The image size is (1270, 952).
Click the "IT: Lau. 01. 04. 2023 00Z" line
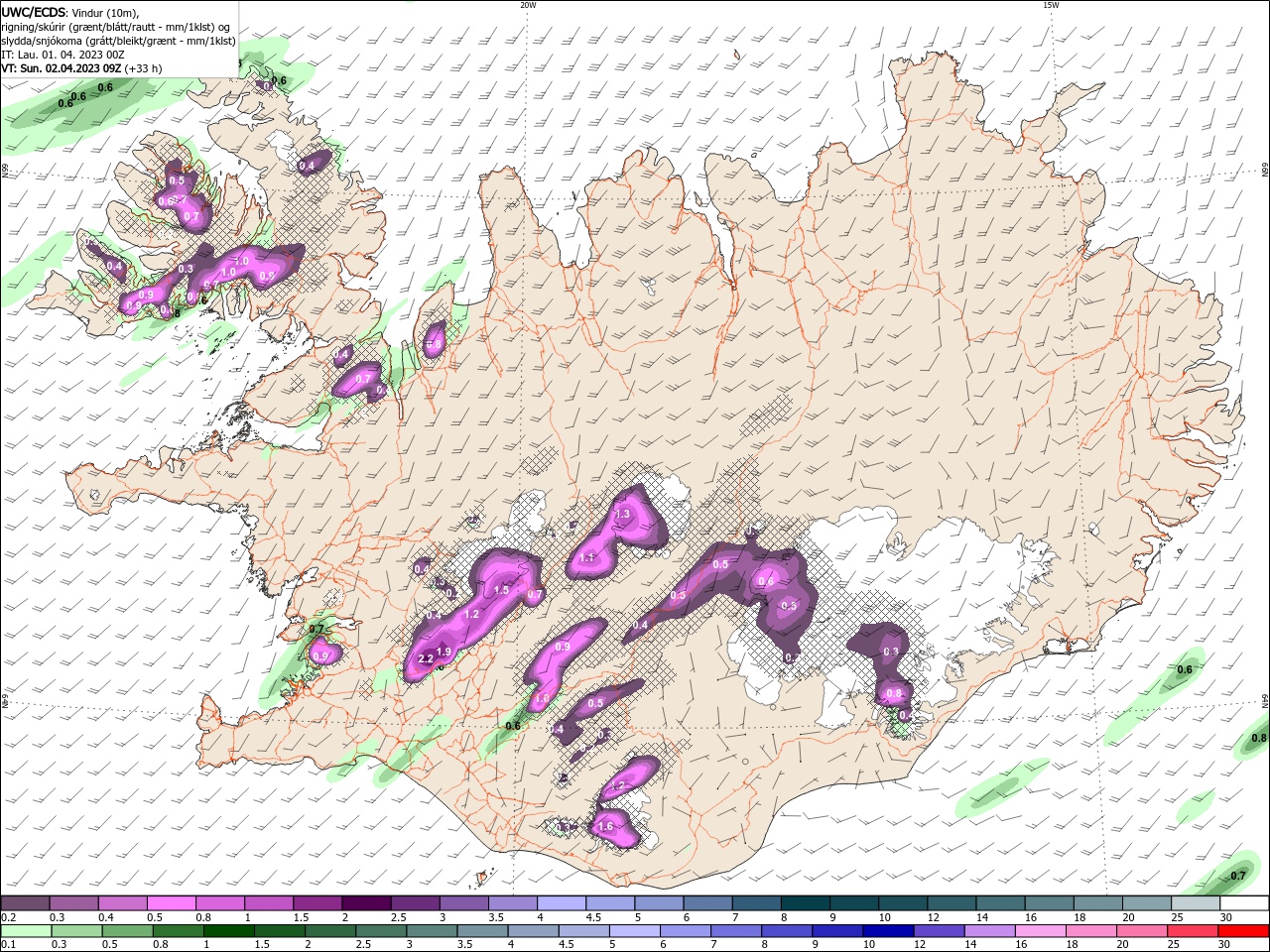tap(63, 55)
